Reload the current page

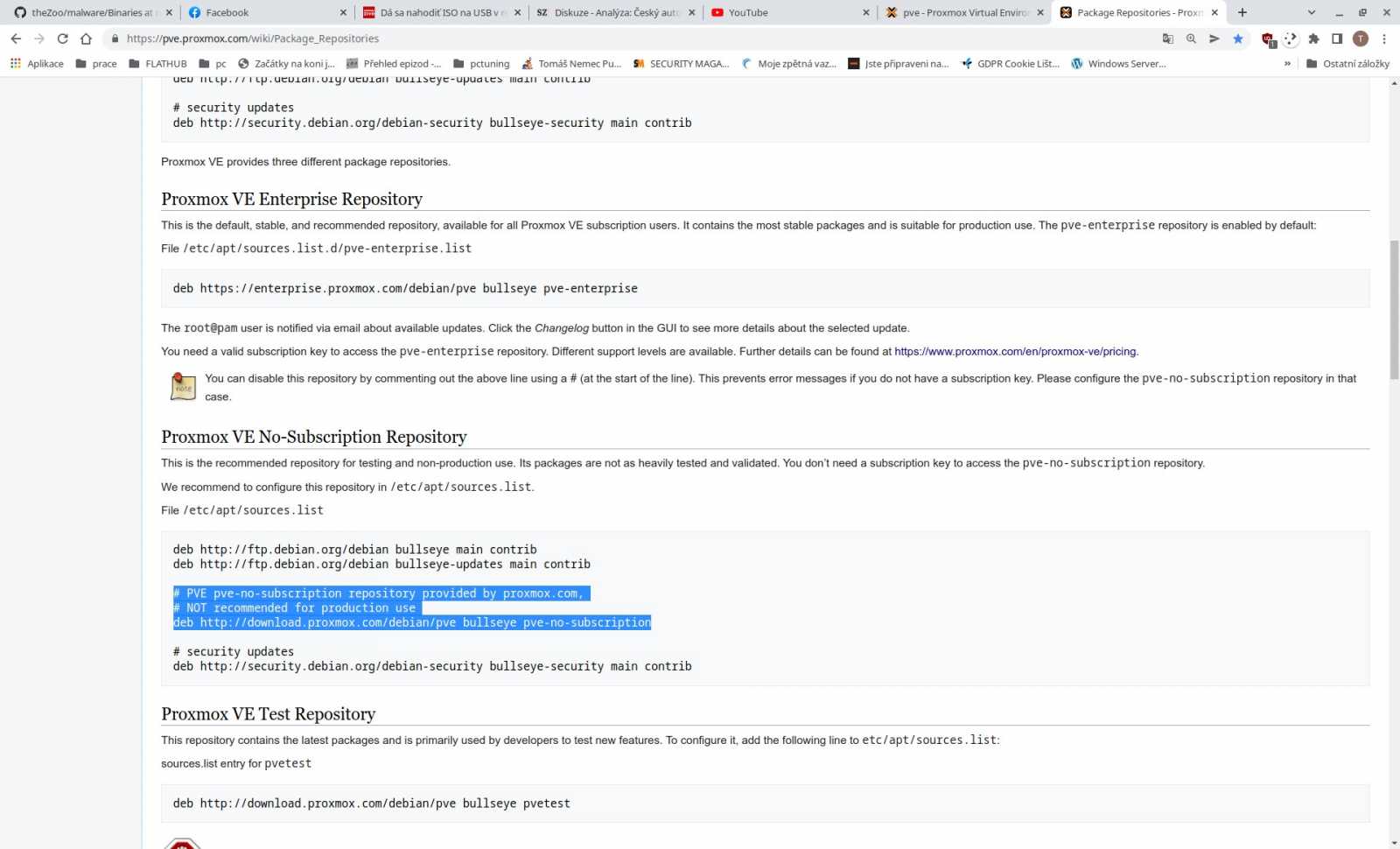point(62,39)
